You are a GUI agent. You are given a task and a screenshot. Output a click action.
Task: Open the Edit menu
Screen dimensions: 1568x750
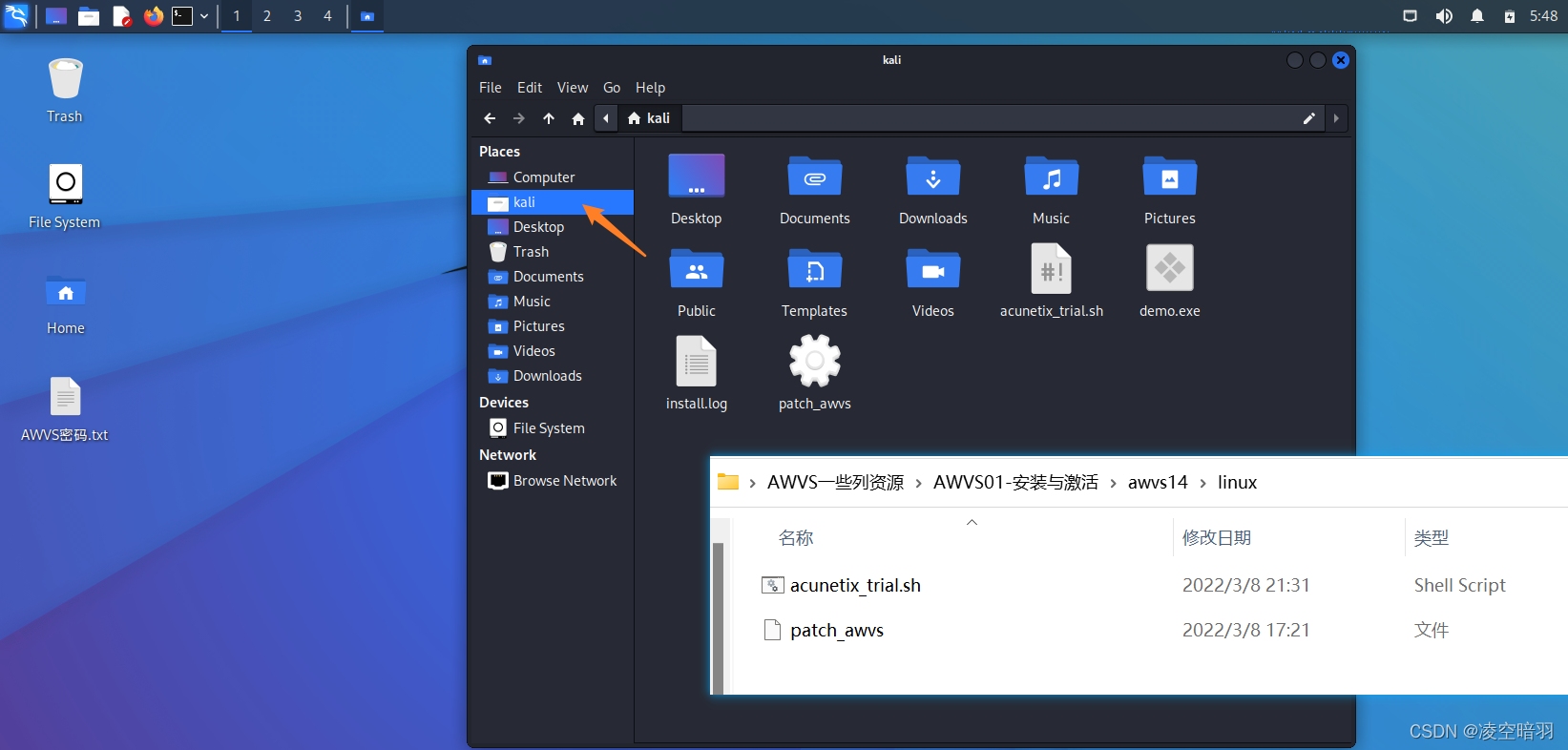530,88
